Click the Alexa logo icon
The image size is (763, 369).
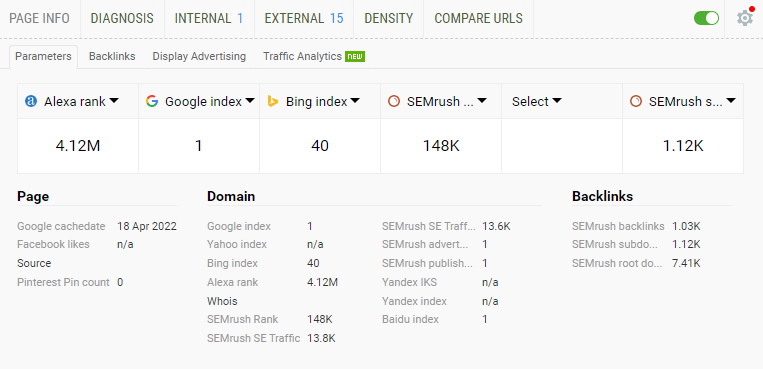(31, 101)
